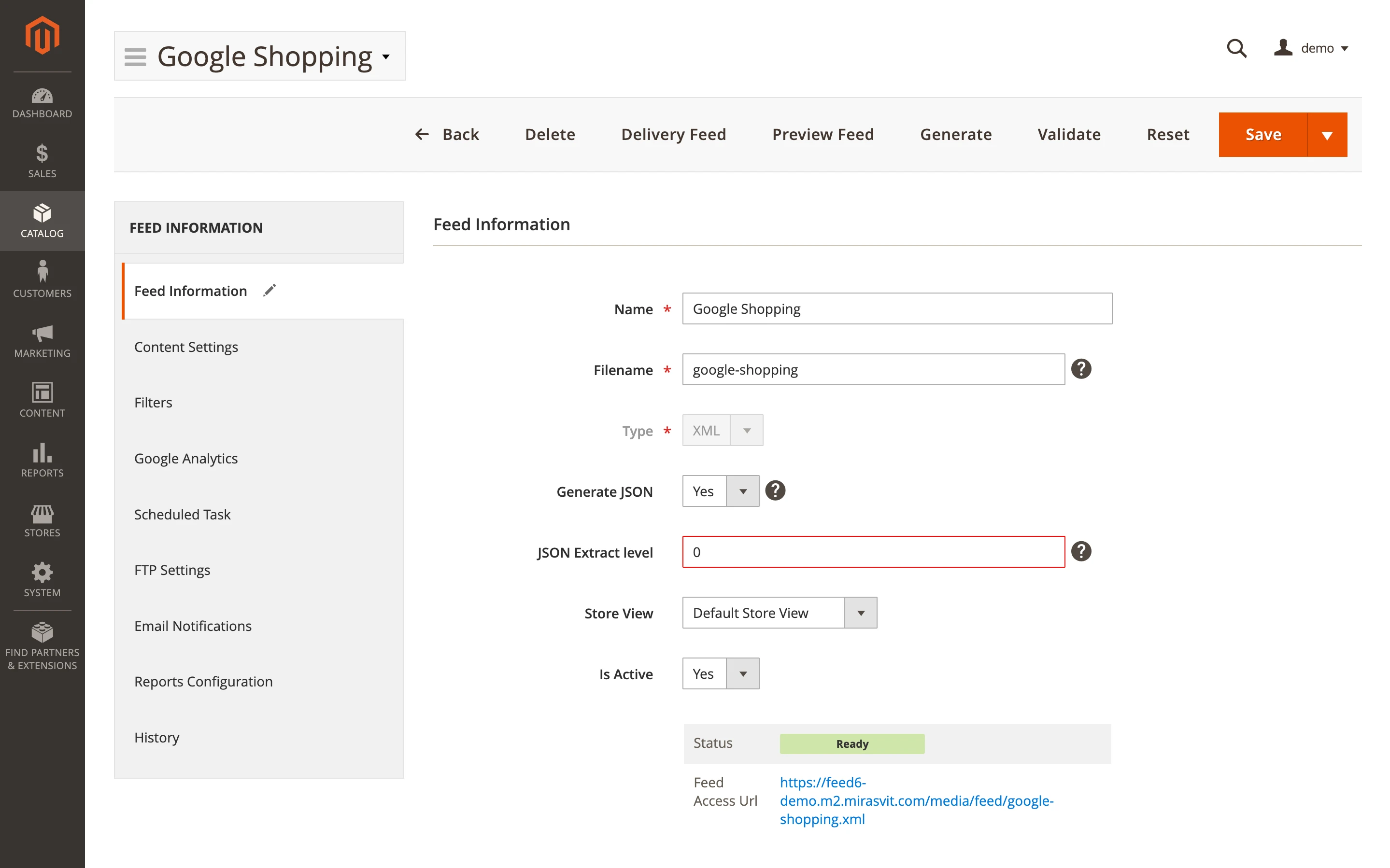This screenshot has height=868, width=1390.
Task: Switch to the Content Settings tab
Action: click(186, 347)
